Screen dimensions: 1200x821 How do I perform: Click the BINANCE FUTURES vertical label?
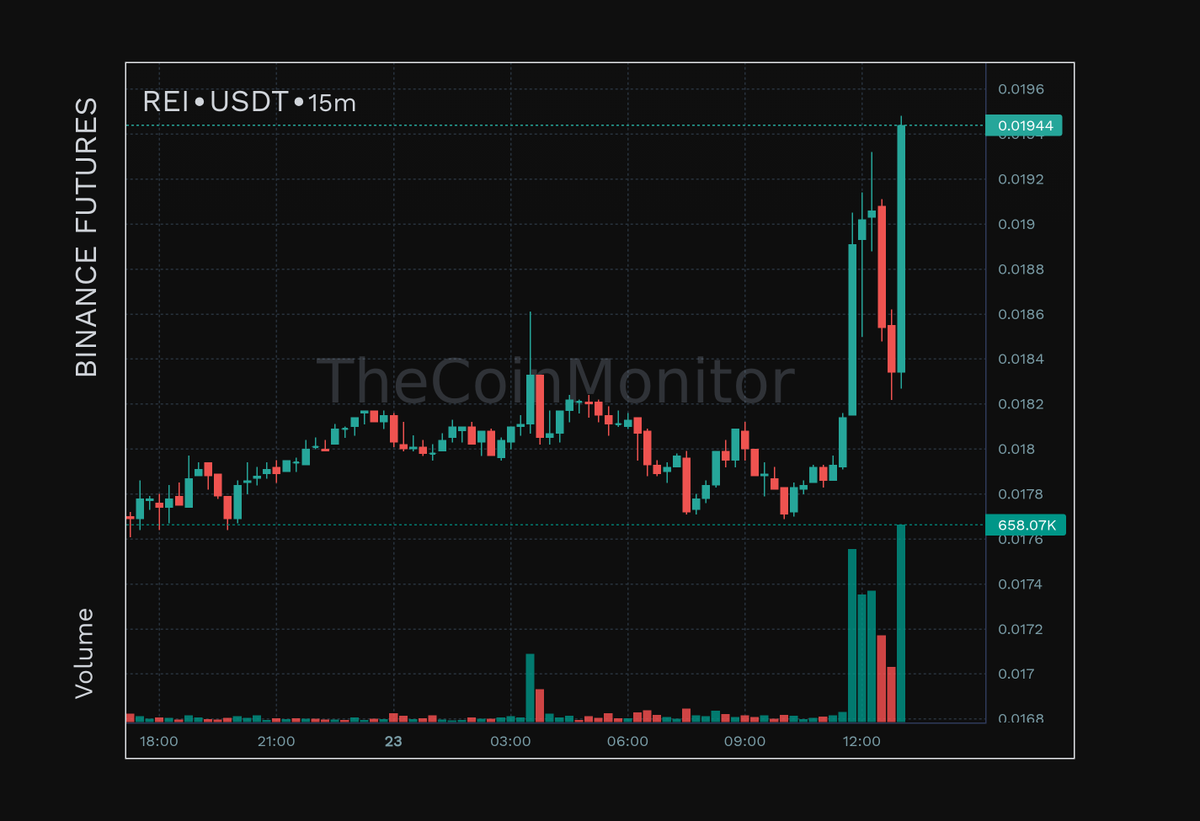click(x=88, y=237)
